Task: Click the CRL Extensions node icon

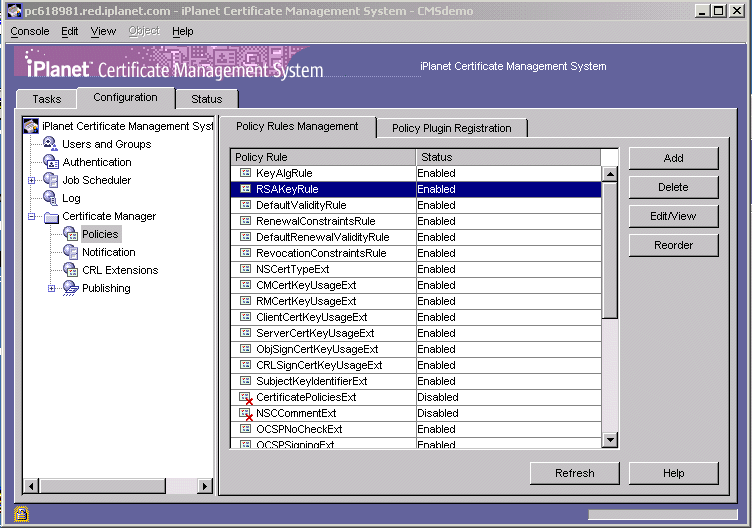Action: coord(70,270)
